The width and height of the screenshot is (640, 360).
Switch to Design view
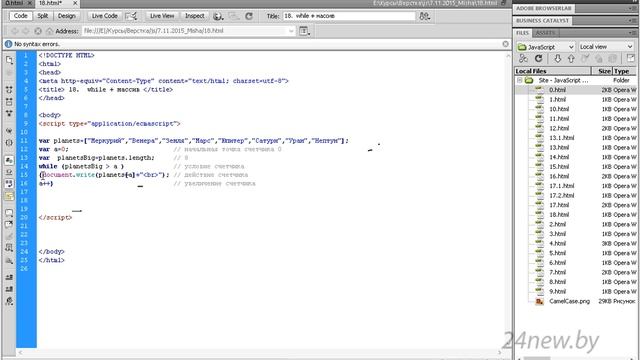[67, 16]
